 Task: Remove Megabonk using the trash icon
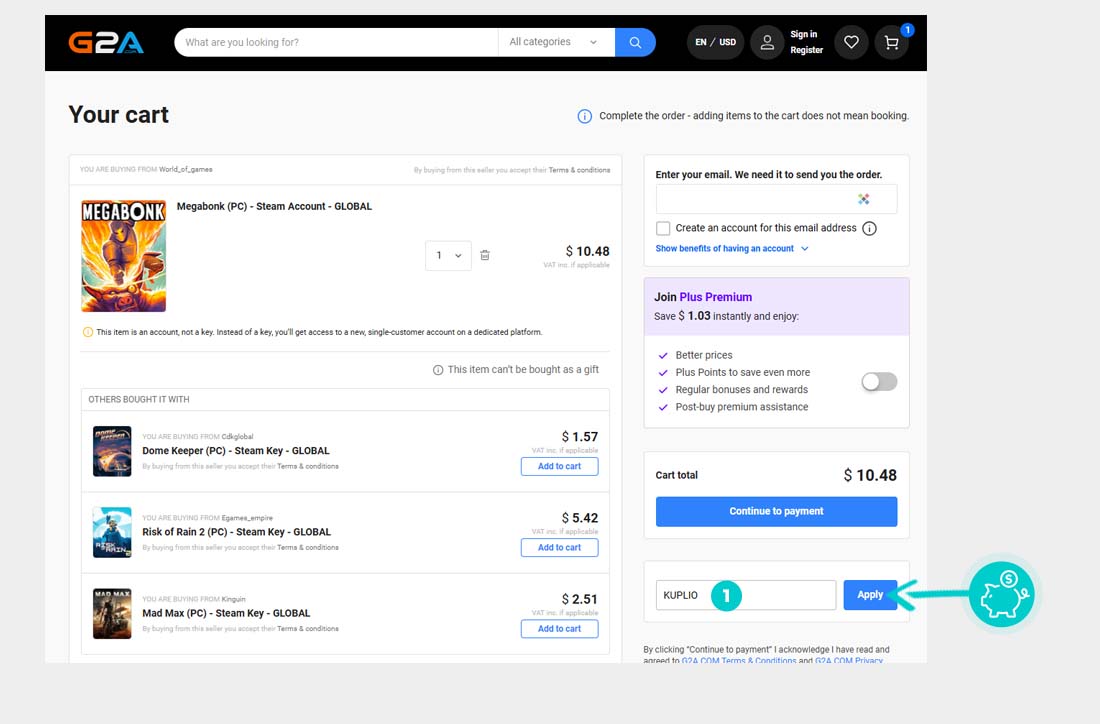tap(485, 255)
